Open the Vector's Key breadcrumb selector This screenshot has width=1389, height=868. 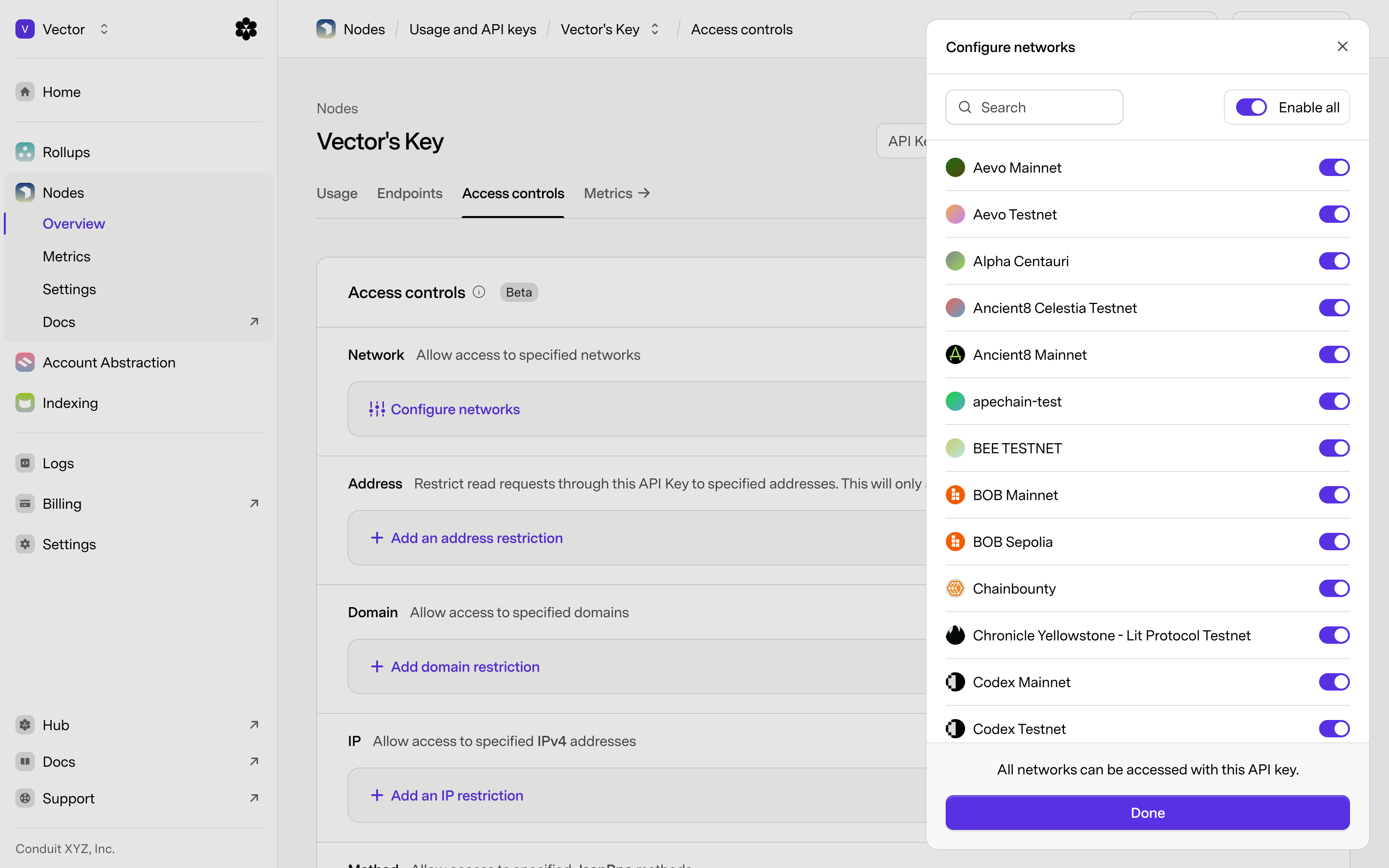pyautogui.click(x=655, y=29)
